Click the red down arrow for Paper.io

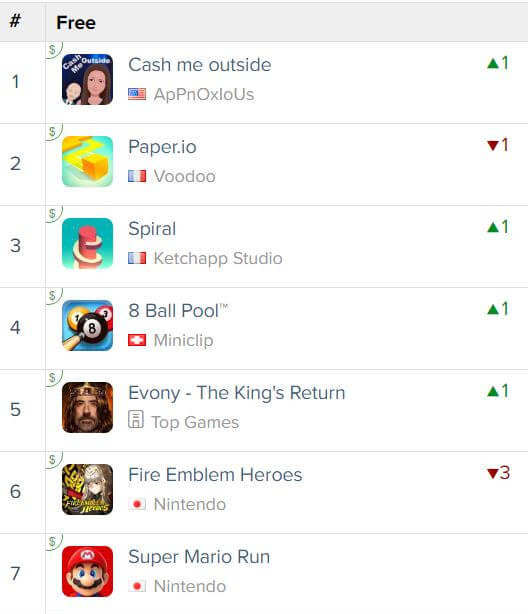[x=493, y=146]
